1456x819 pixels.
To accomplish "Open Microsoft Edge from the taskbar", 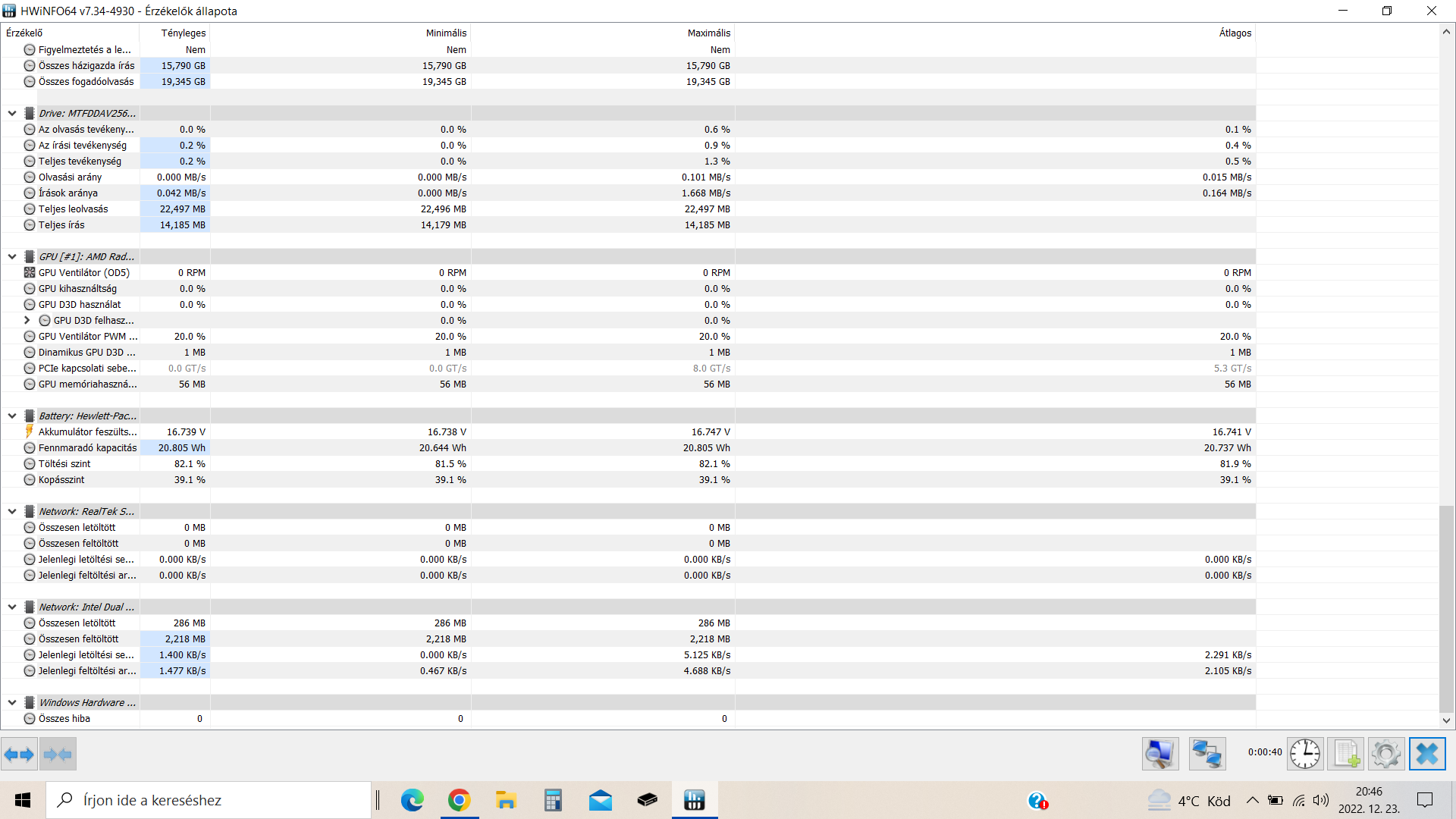I will click(413, 800).
